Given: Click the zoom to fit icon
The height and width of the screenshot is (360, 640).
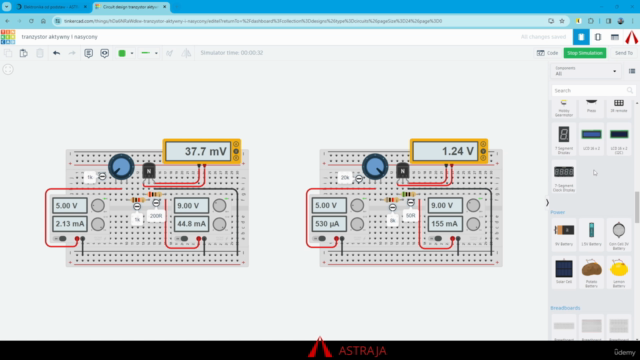Looking at the screenshot, I should [x=8, y=69].
